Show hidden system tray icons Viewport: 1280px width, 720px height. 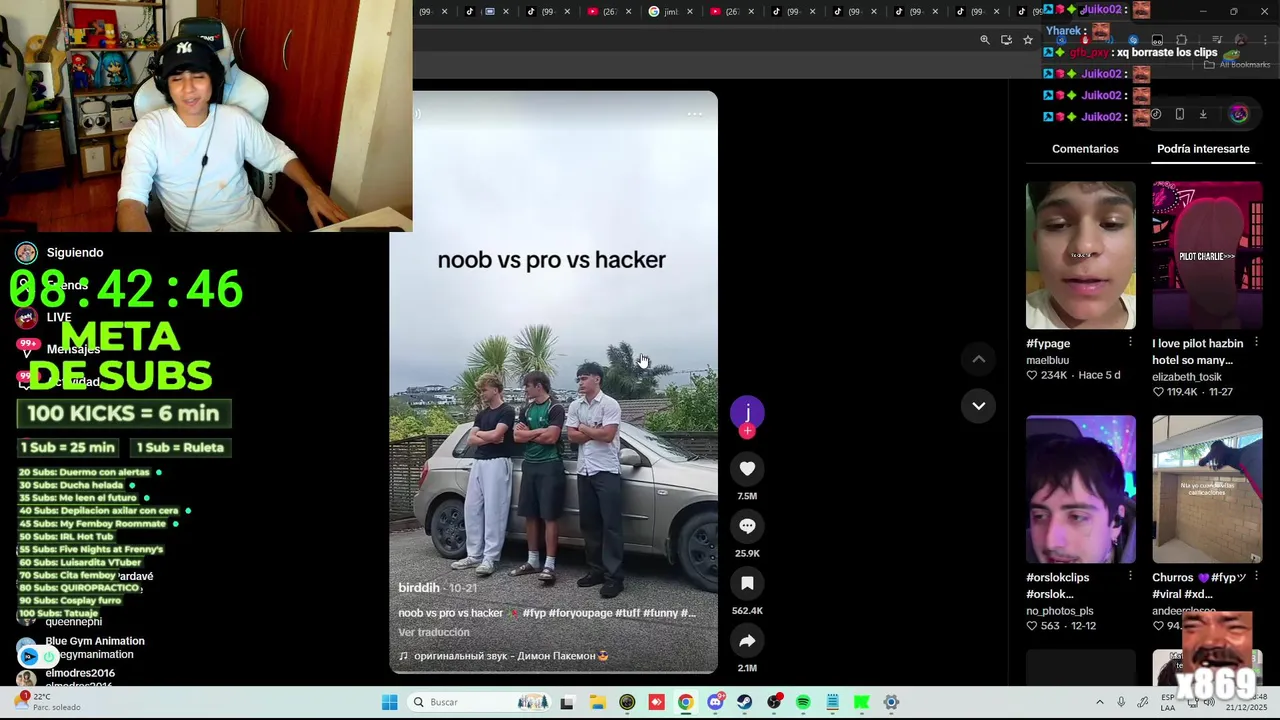(1099, 702)
